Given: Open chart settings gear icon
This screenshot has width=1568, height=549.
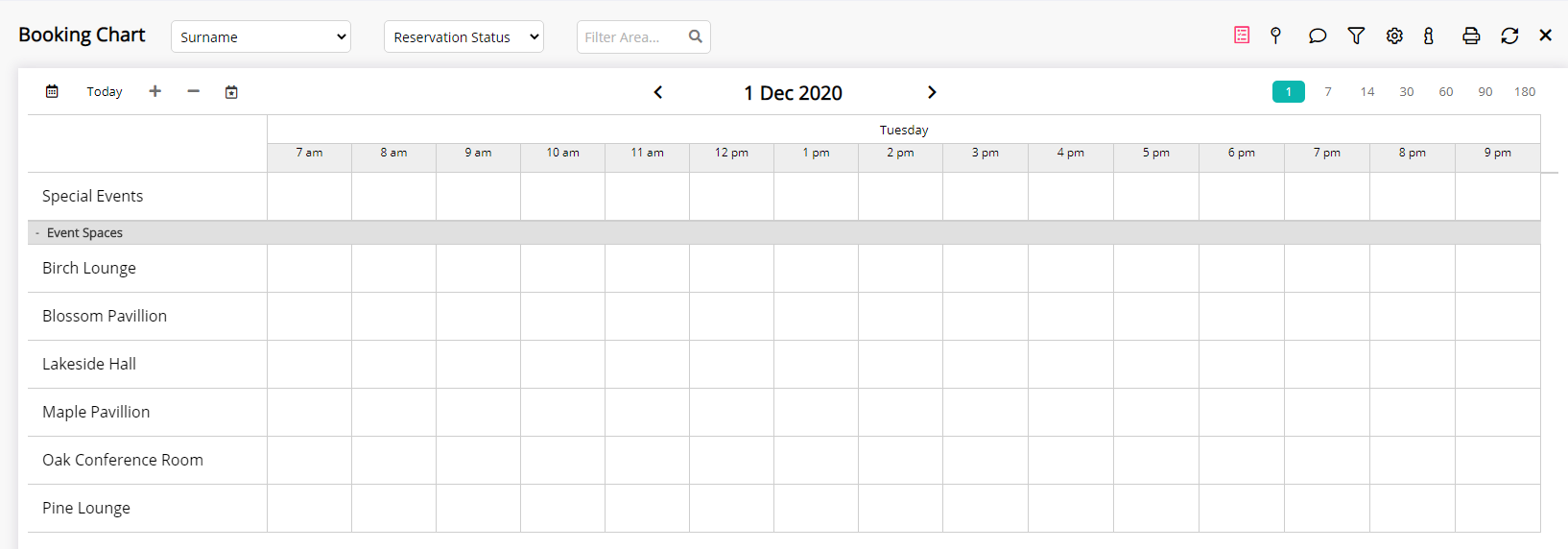Looking at the screenshot, I should click(1394, 36).
